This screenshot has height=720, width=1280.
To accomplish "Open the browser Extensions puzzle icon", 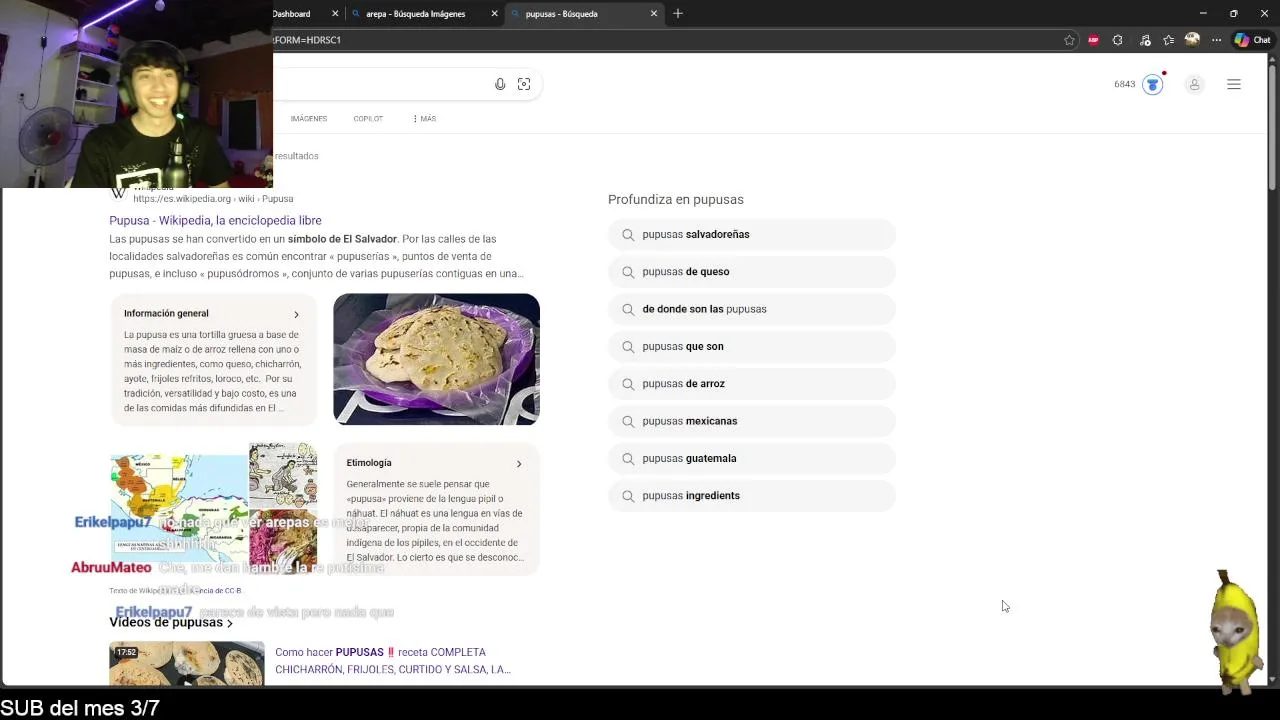I will pos(1118,40).
